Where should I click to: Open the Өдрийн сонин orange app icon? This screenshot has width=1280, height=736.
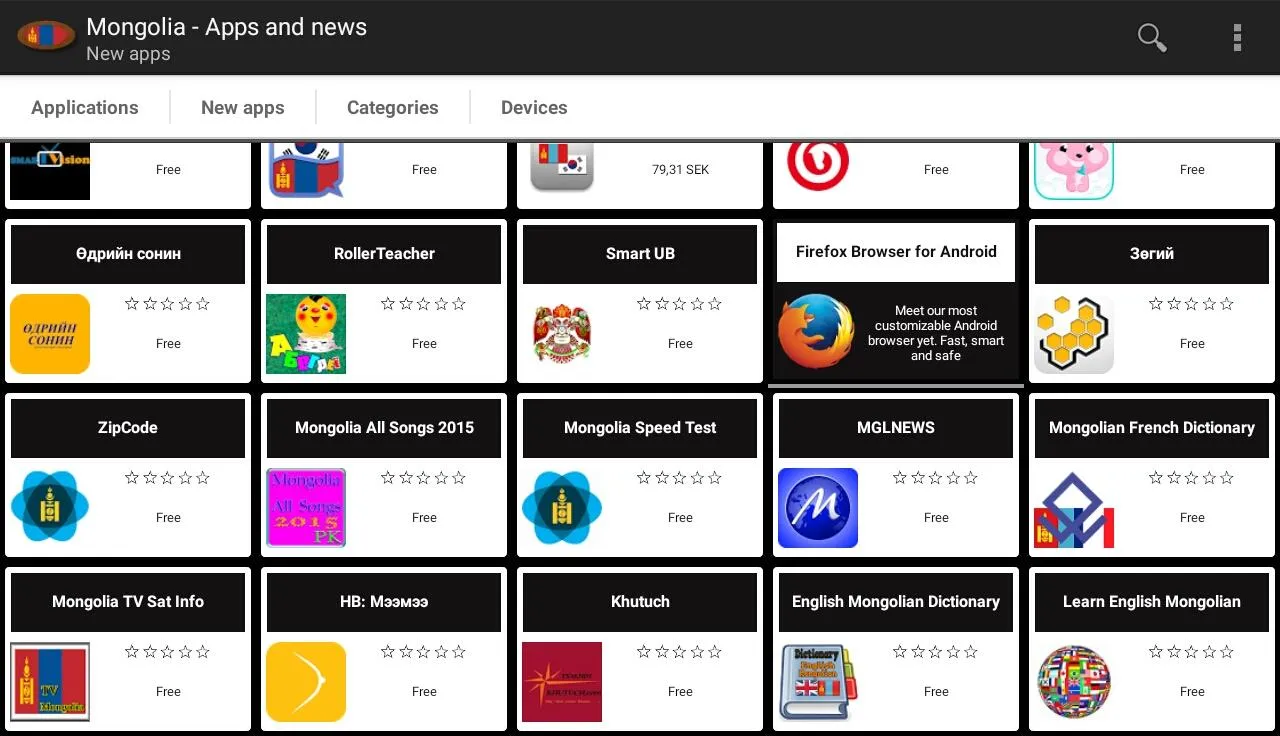click(50, 334)
